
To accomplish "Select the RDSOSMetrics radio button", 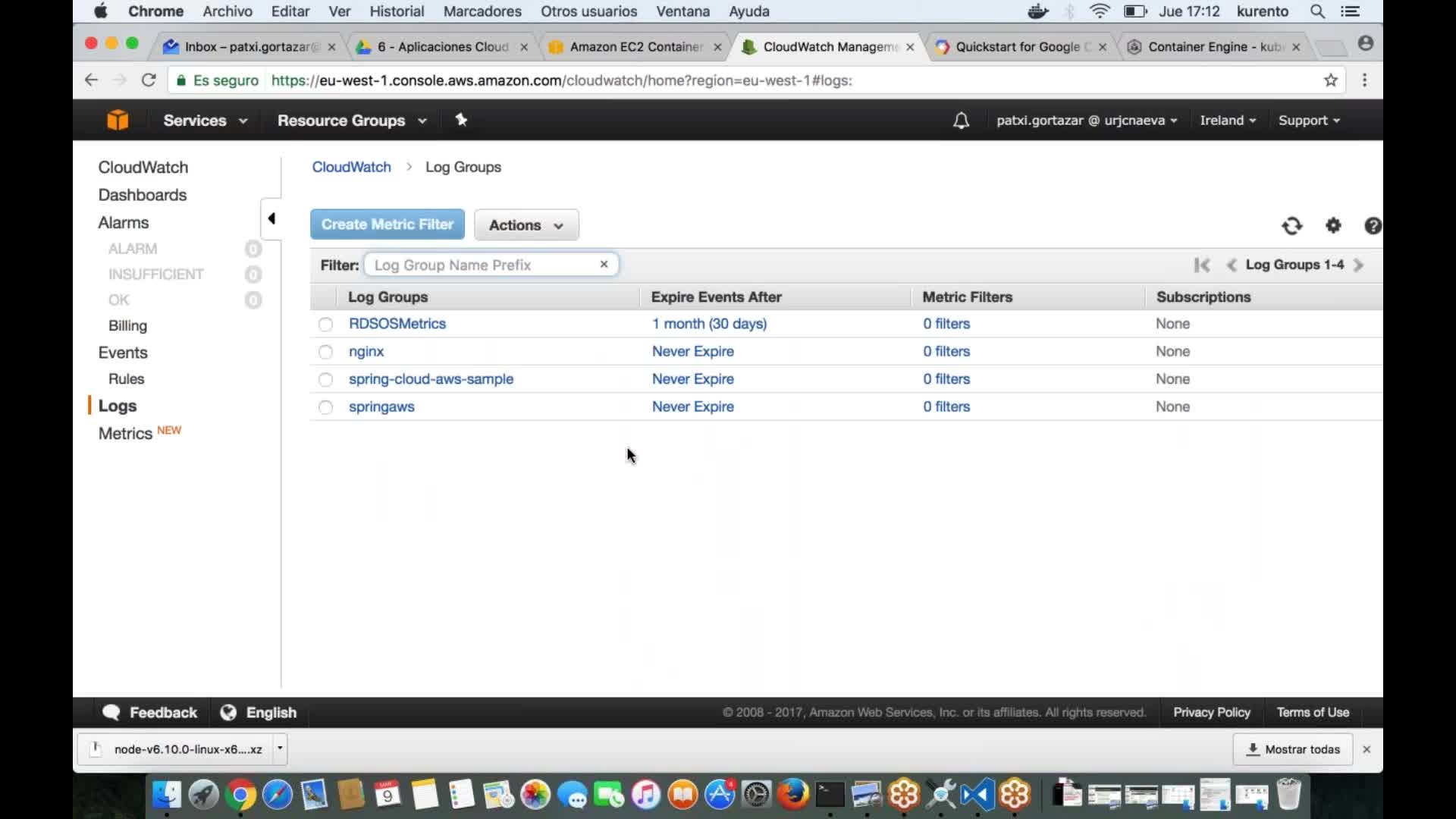I will pyautogui.click(x=325, y=324).
